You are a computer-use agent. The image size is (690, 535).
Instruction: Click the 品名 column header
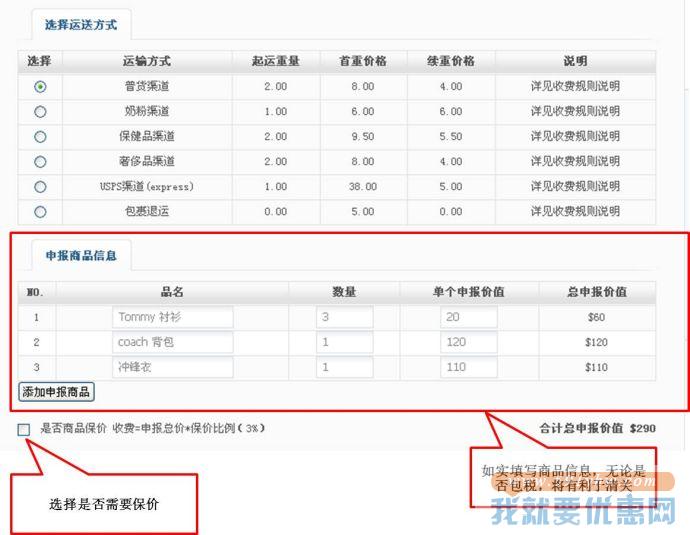coord(172,292)
